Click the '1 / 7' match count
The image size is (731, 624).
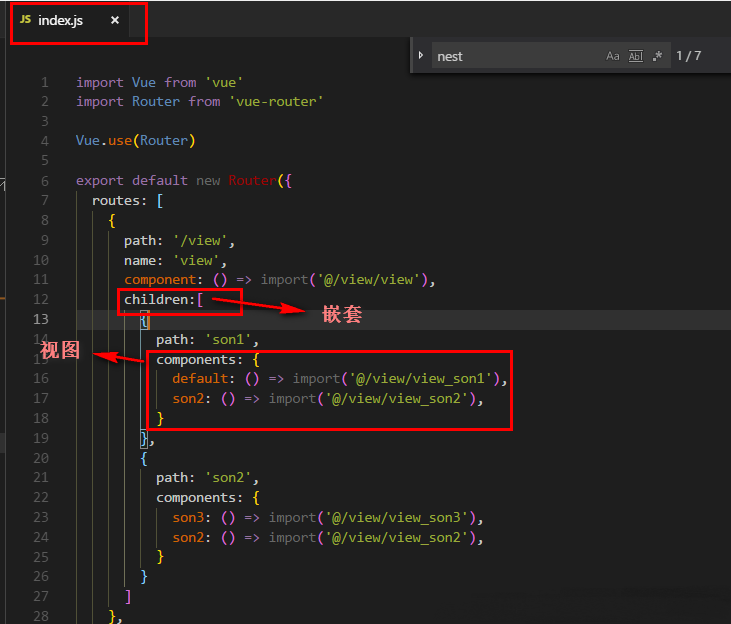tap(689, 56)
